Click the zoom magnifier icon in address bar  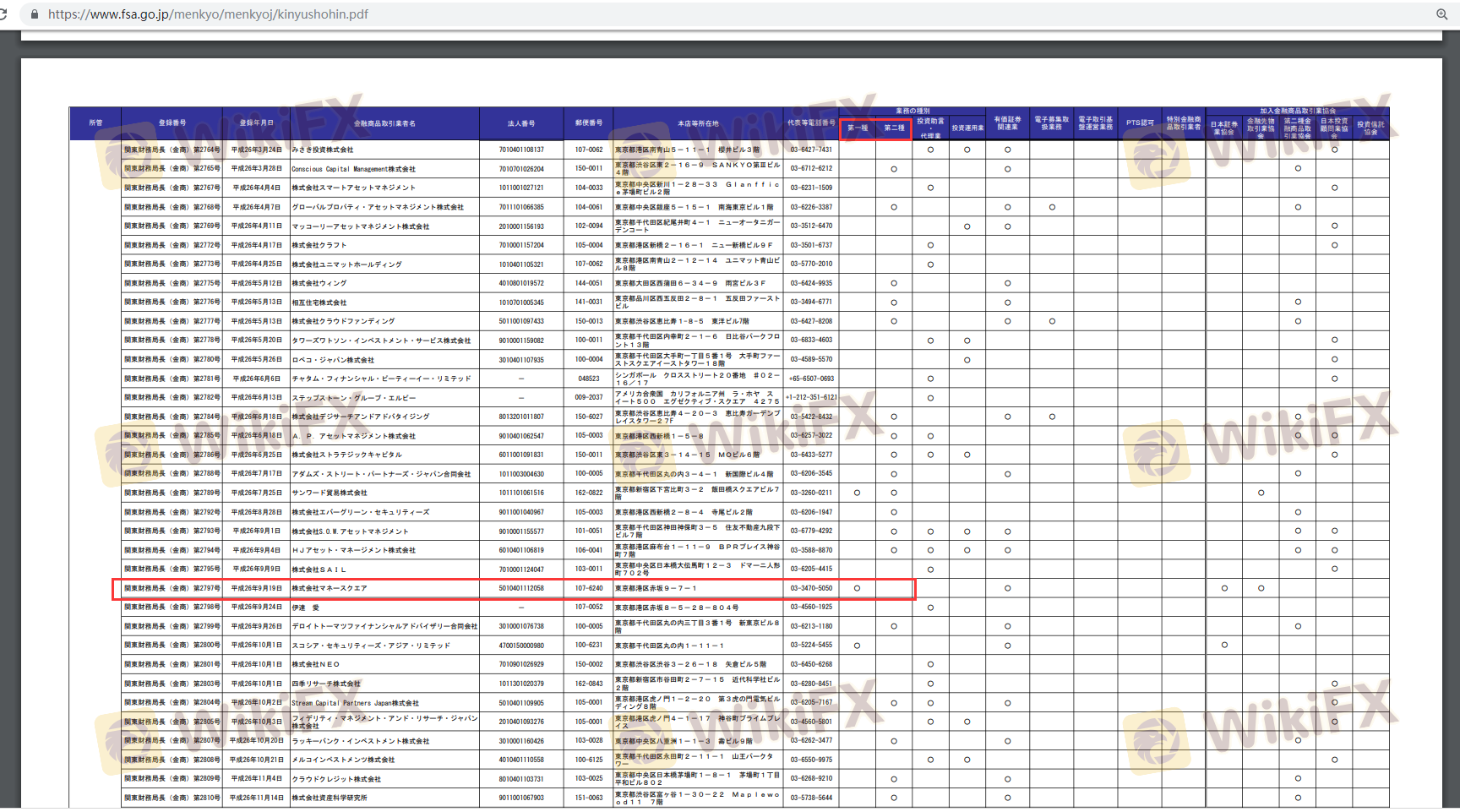click(1441, 14)
